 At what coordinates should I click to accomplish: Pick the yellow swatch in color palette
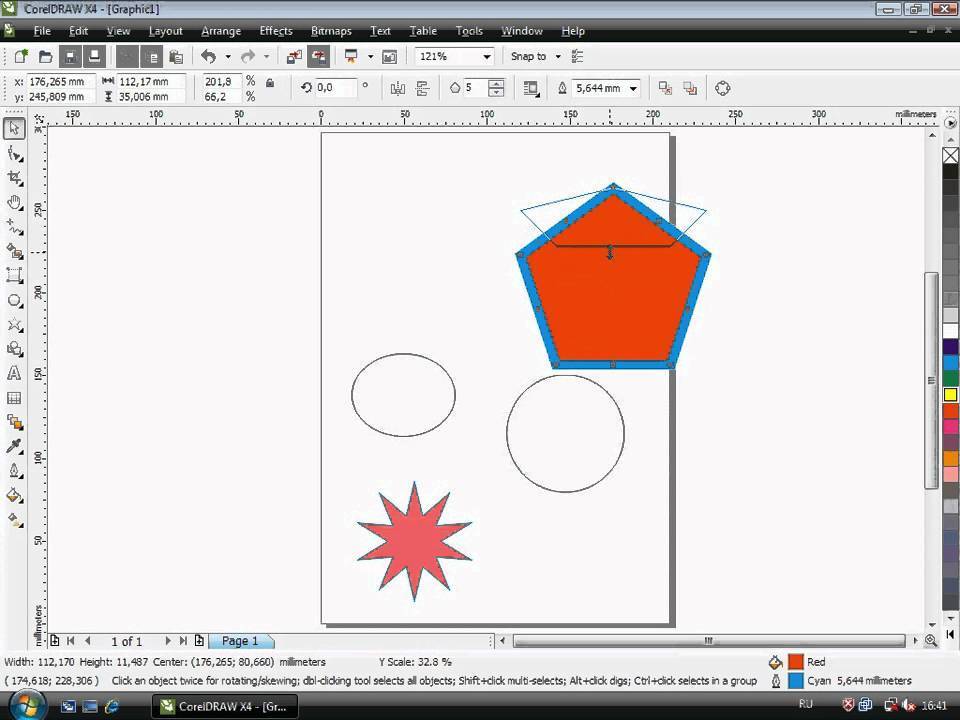click(x=950, y=395)
